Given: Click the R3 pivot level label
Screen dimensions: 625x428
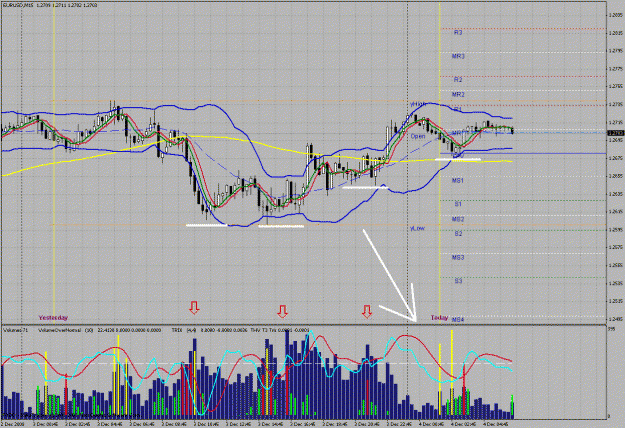Looking at the screenshot, I should tap(458, 32).
